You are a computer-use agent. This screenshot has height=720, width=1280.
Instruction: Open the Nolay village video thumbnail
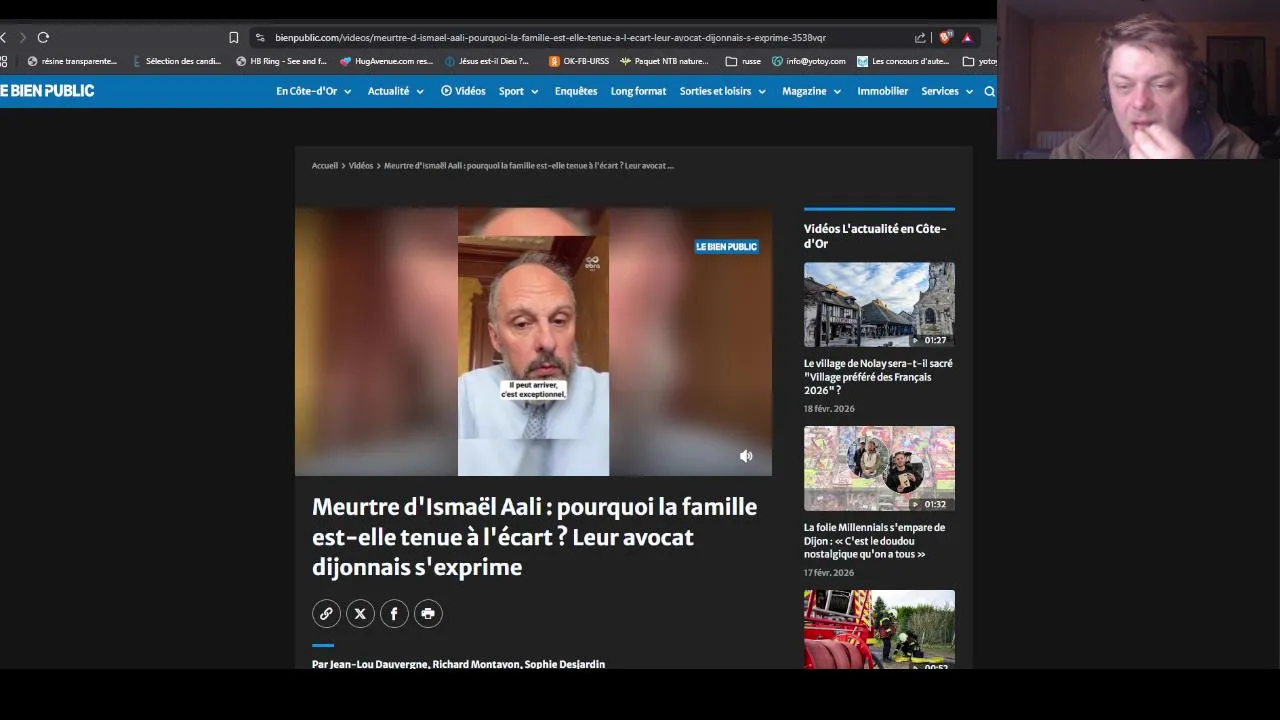pos(879,305)
